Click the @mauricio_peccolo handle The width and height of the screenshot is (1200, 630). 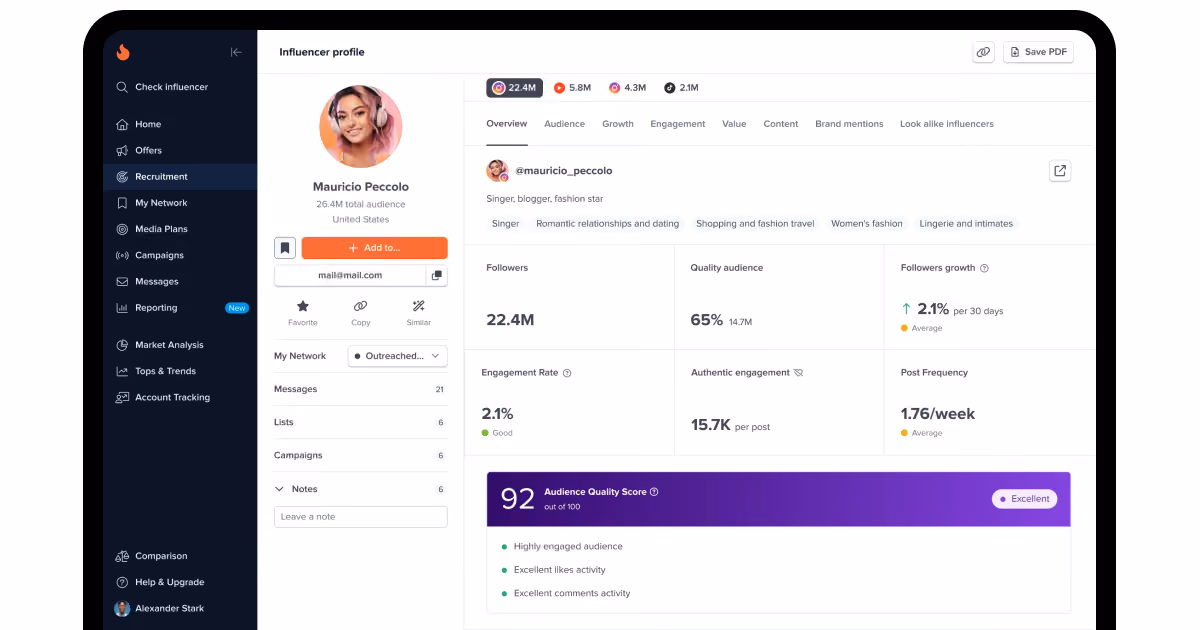pyautogui.click(x=564, y=171)
